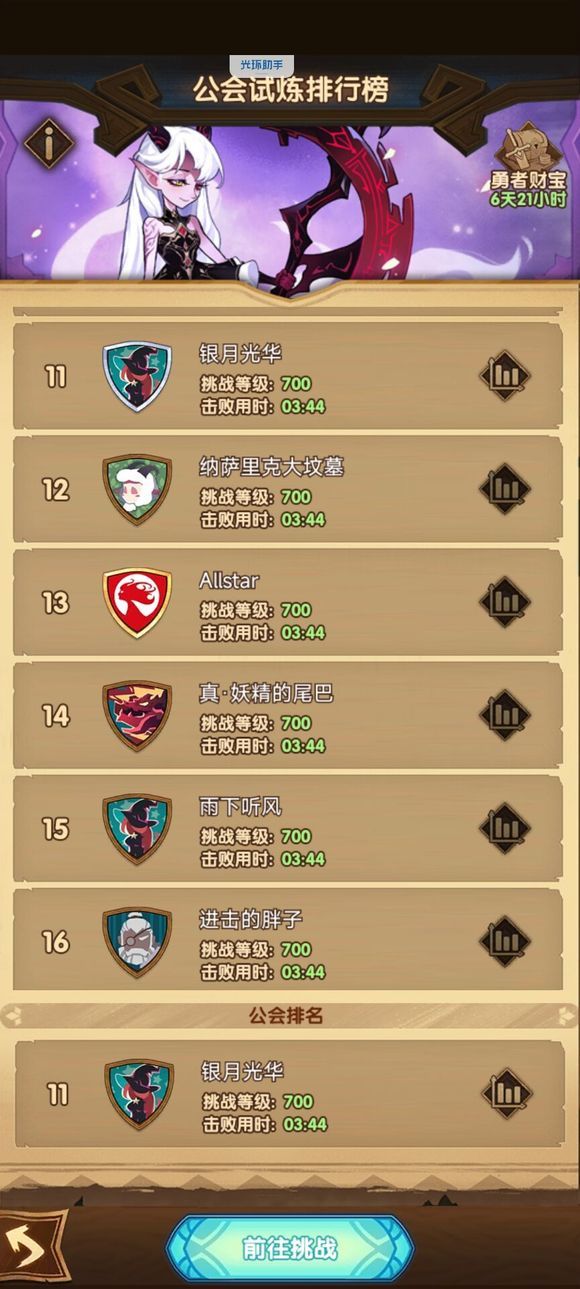
Task: View stats chart icon for 纳萨里克大坟墓
Action: point(505,489)
